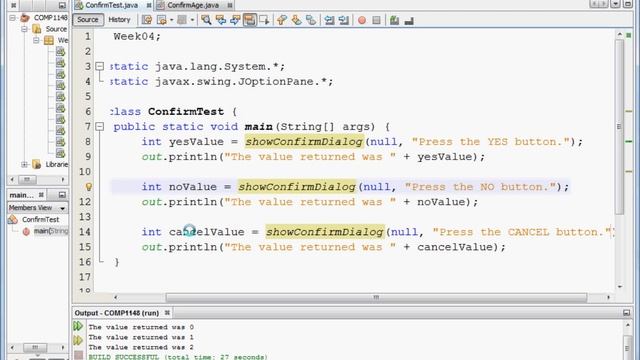
Task: Select main(String method in Navigator
Action: click(x=51, y=231)
